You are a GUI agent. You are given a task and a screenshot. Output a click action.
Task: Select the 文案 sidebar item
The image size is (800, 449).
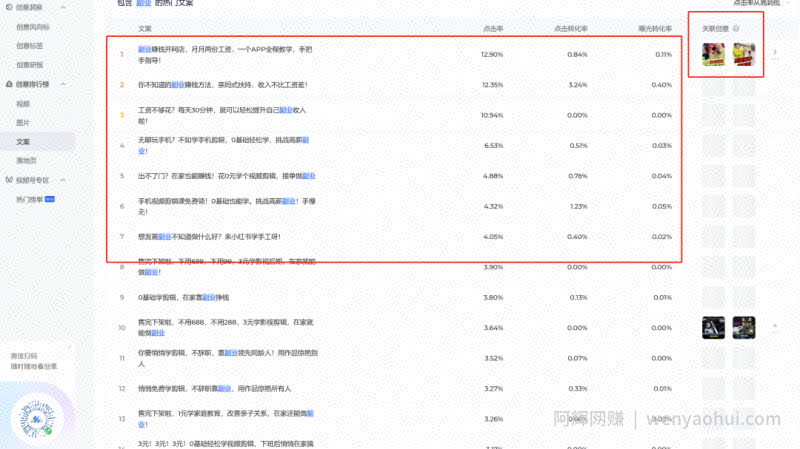coord(38,141)
